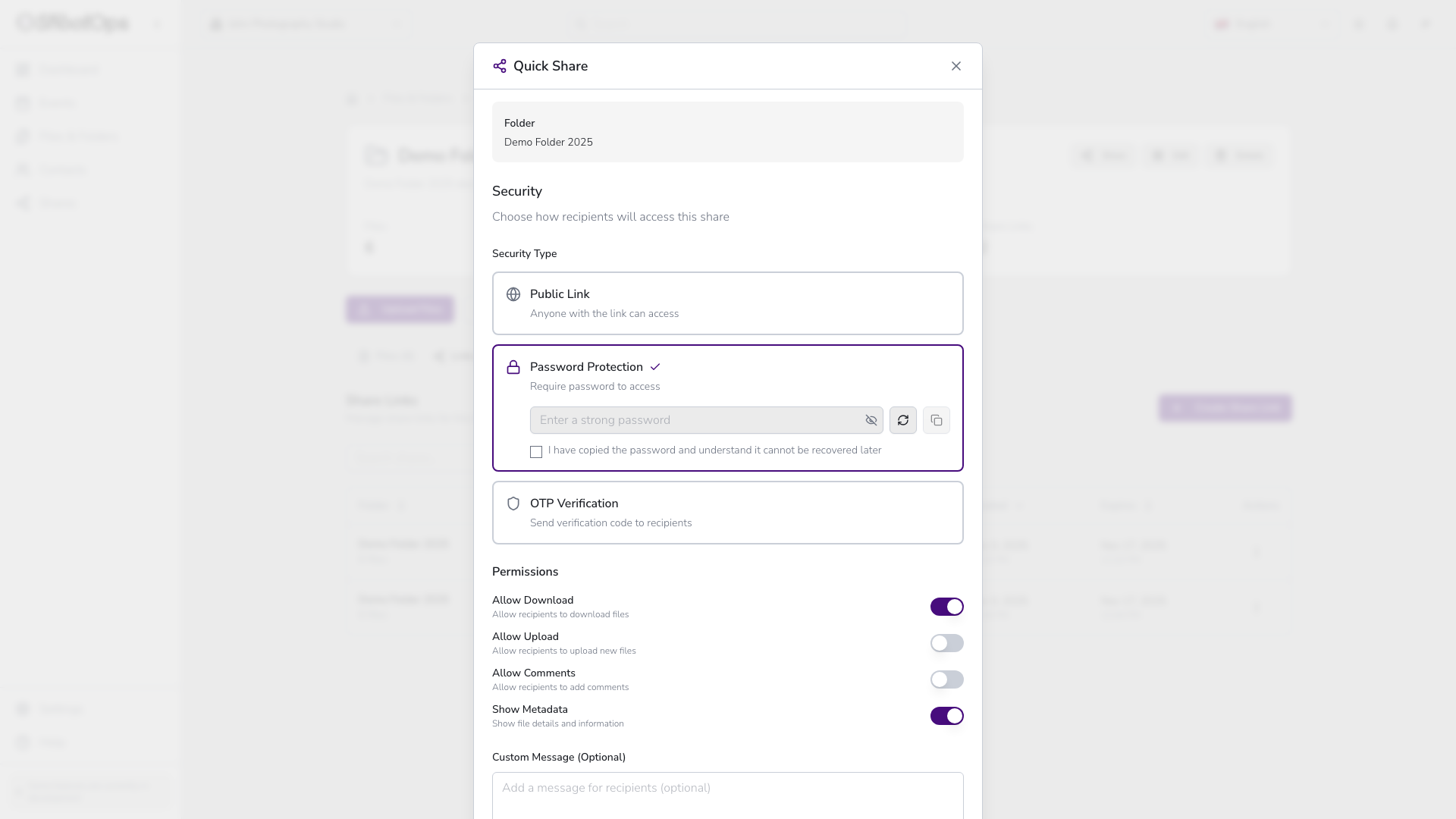1456x819 pixels.
Task: Click the globe icon for Public Link
Action: point(513,294)
